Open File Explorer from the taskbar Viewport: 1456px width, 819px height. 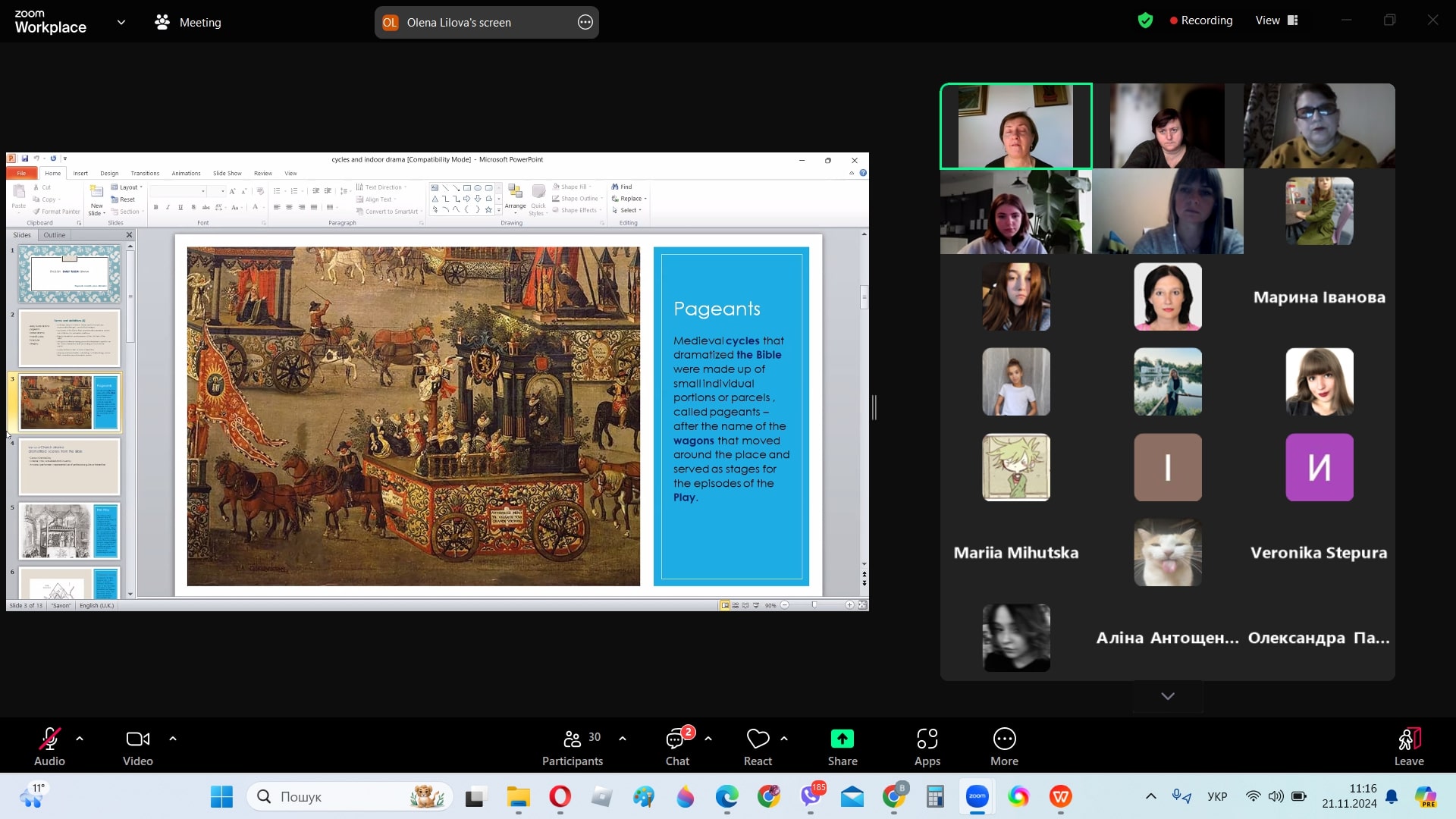click(519, 796)
